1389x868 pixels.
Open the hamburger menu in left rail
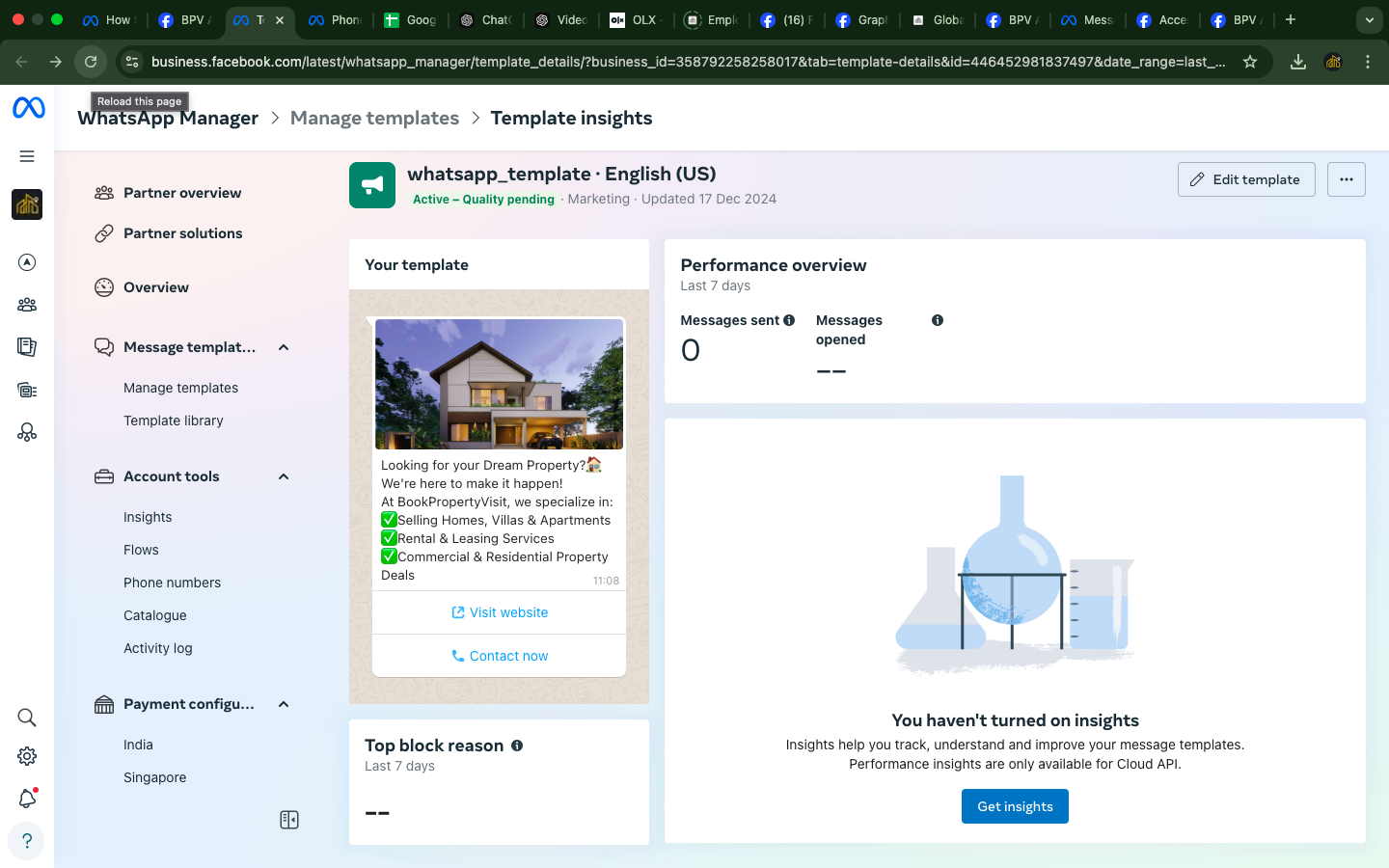tap(27, 156)
